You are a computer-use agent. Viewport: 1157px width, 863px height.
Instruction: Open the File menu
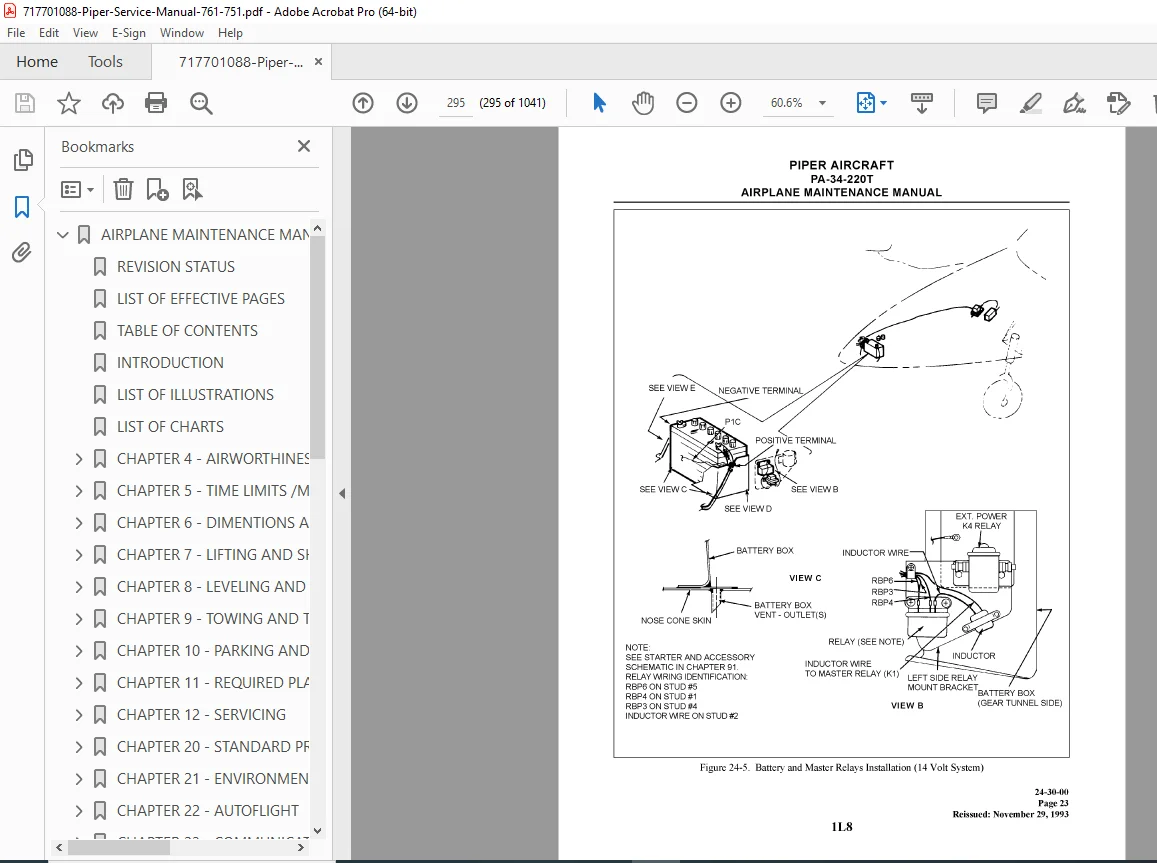pos(15,32)
